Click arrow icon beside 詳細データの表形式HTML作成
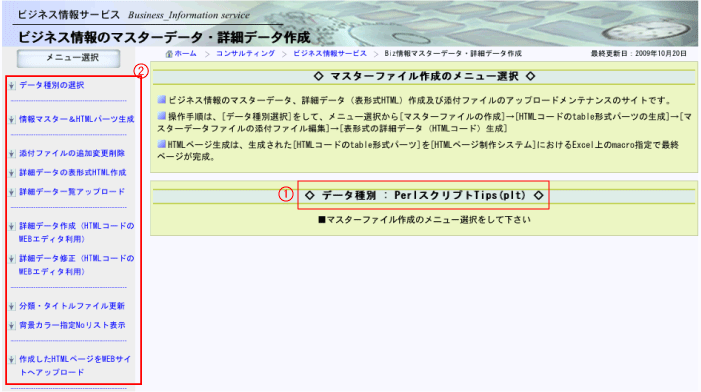 (x=12, y=173)
